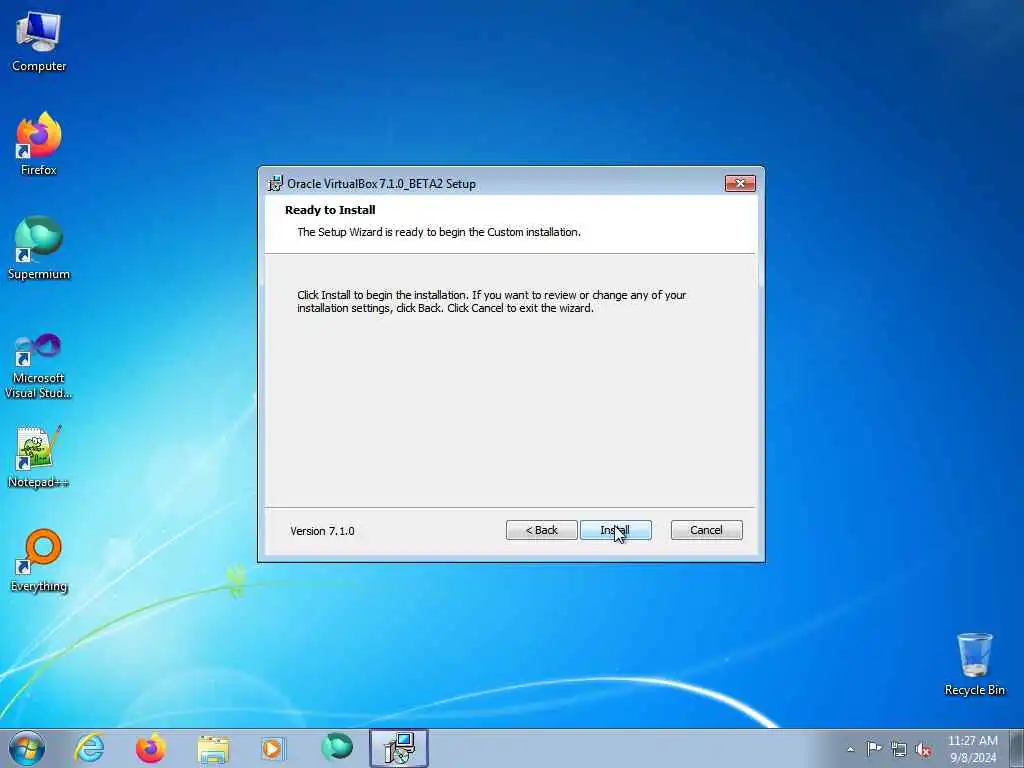Cancel the VirtualBox setup wizard
The width and height of the screenshot is (1024, 768).
(x=706, y=530)
